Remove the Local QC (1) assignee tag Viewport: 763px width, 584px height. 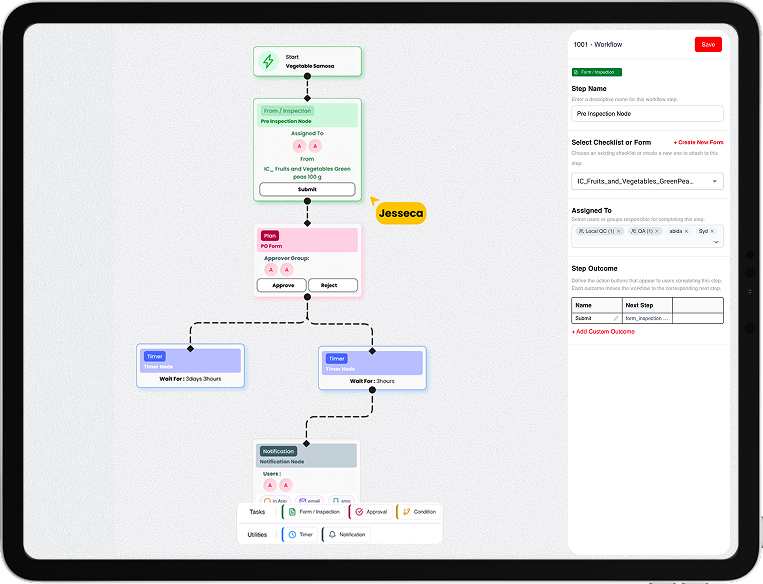618,231
